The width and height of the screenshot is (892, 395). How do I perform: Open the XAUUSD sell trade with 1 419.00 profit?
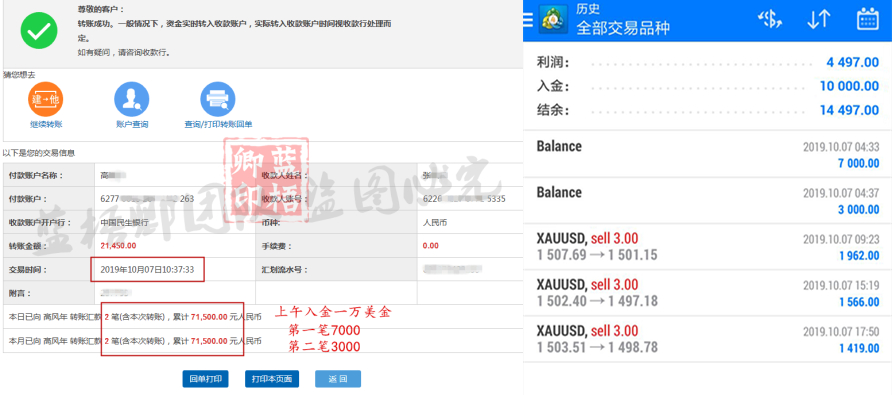coord(708,339)
